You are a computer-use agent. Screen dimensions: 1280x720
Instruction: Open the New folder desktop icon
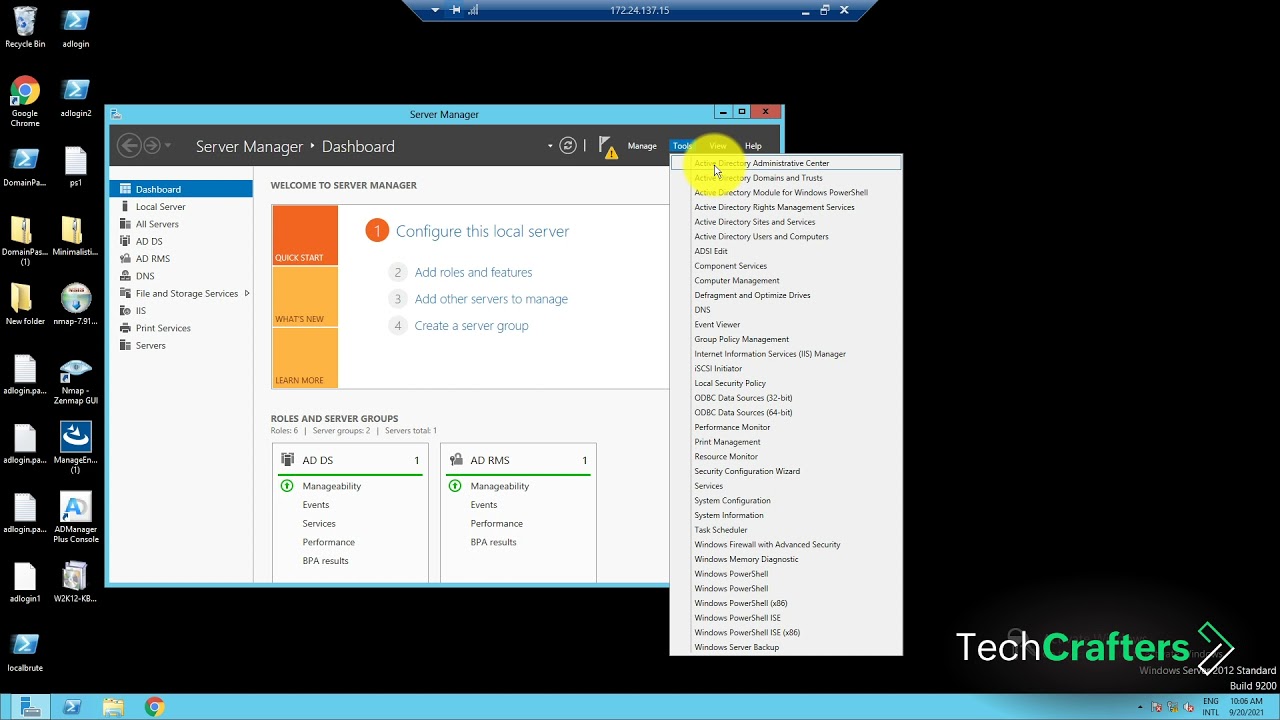point(25,304)
